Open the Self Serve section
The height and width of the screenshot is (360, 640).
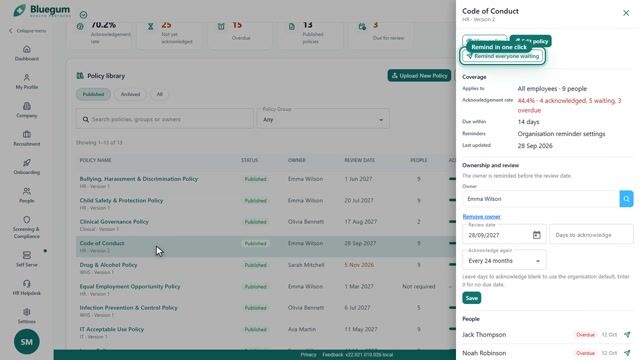click(x=27, y=259)
